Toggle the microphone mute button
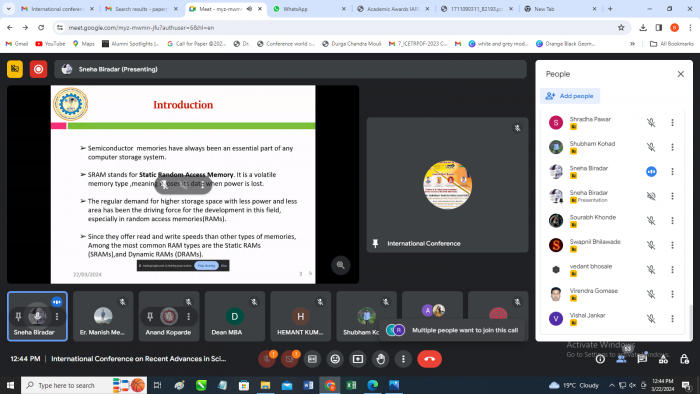700x394 pixels. tap(267, 359)
